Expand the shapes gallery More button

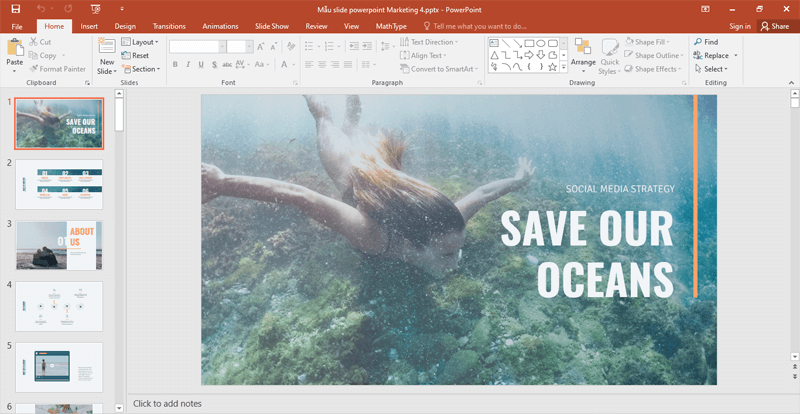point(564,66)
